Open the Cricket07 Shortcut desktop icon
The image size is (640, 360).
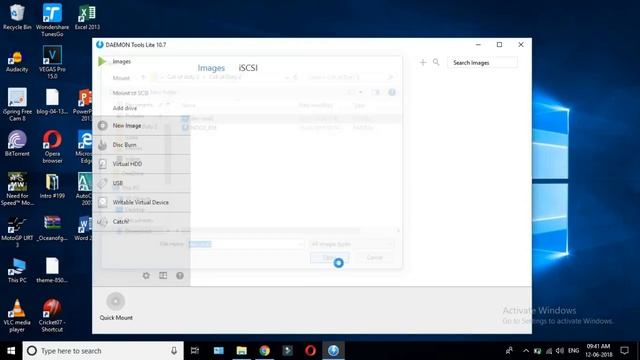click(52, 316)
